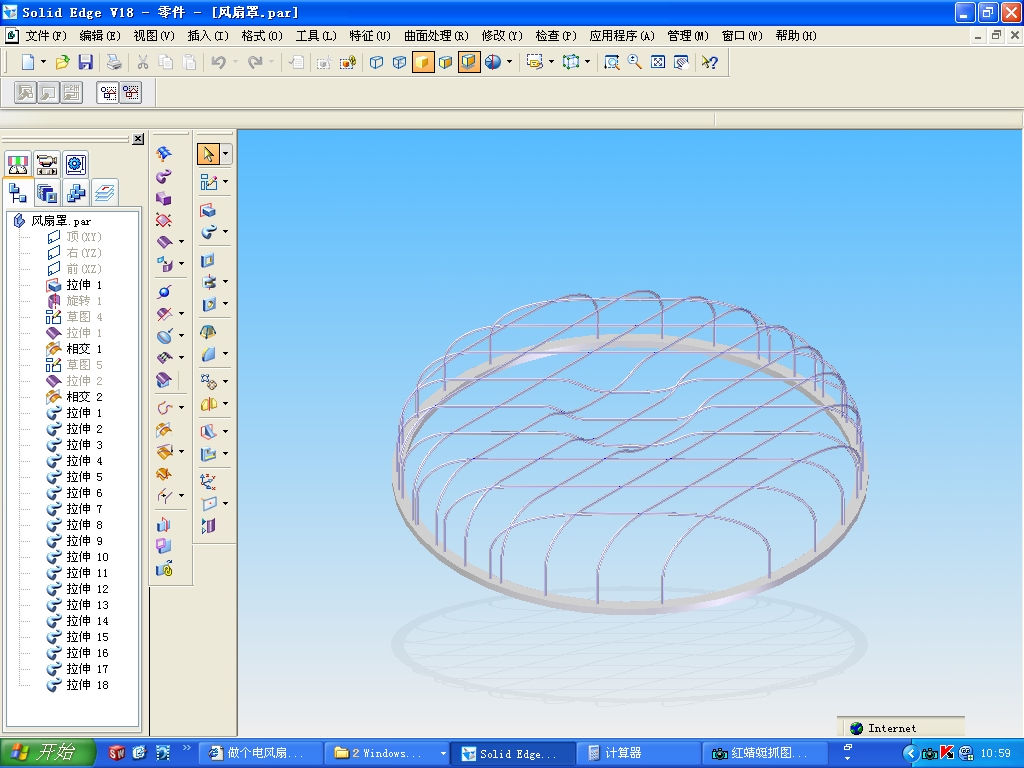
Task: Click the BlueSurf surface icon
Action: (x=164, y=153)
